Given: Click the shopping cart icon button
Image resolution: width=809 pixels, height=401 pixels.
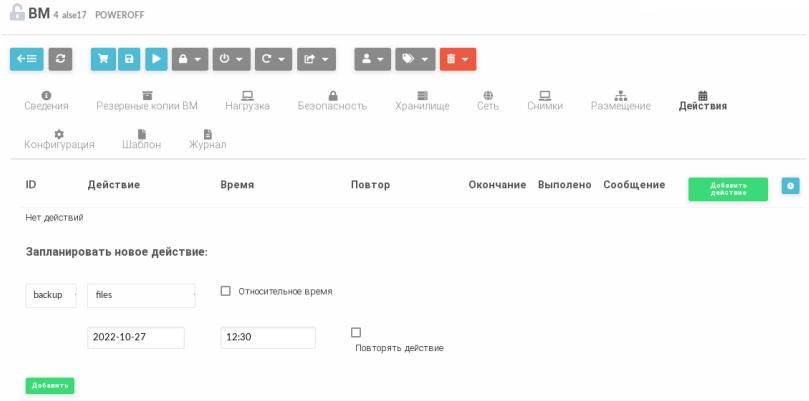Looking at the screenshot, I should [x=103, y=60].
